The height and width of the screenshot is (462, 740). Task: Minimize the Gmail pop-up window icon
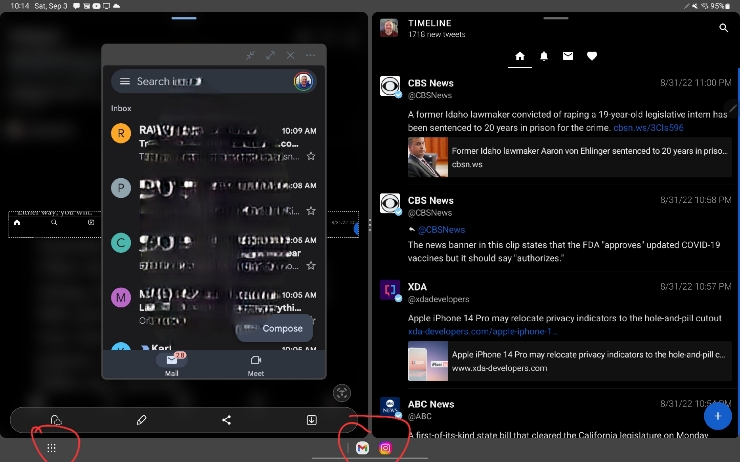tap(250, 55)
